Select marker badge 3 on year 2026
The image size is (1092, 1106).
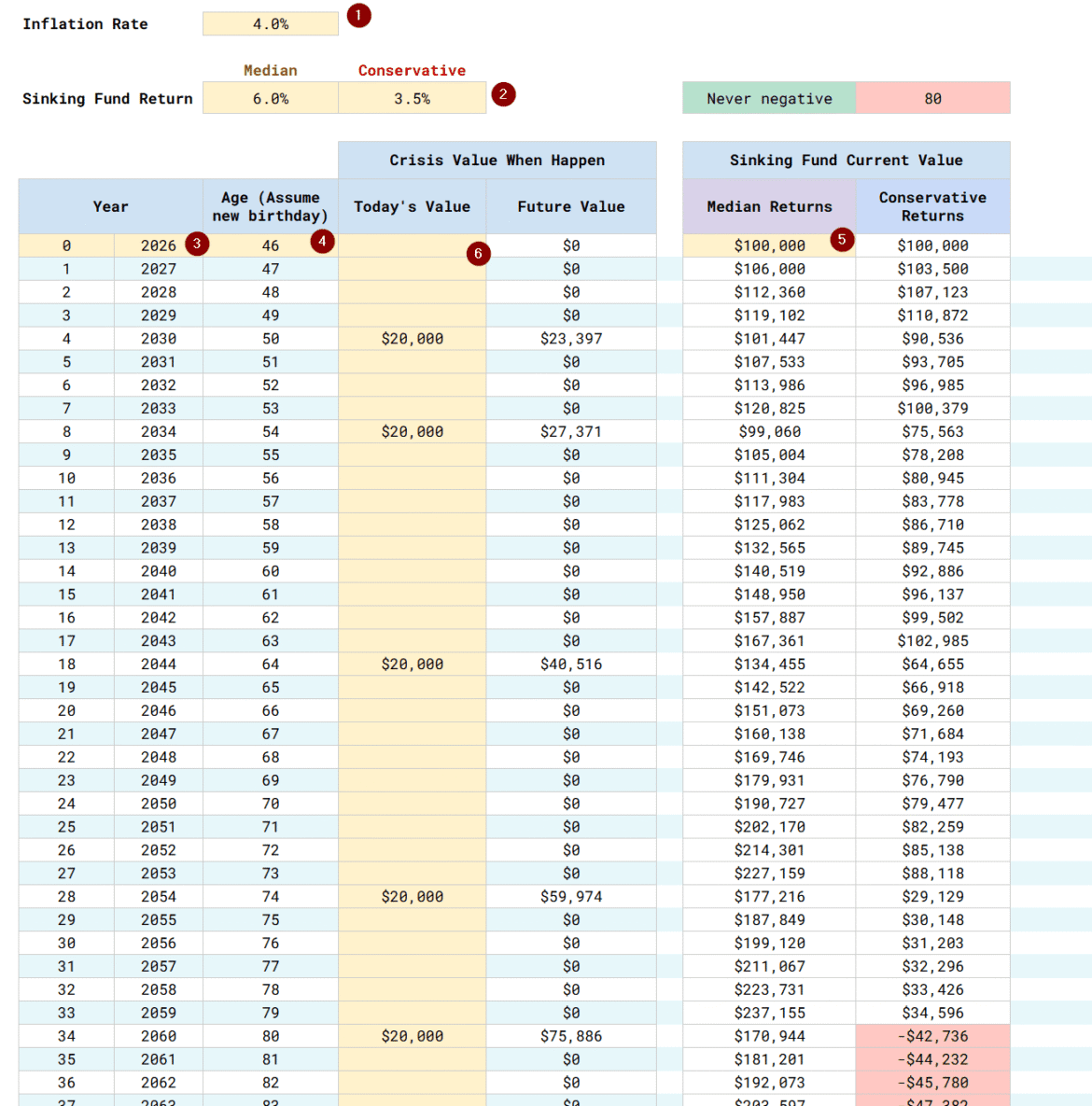(197, 243)
